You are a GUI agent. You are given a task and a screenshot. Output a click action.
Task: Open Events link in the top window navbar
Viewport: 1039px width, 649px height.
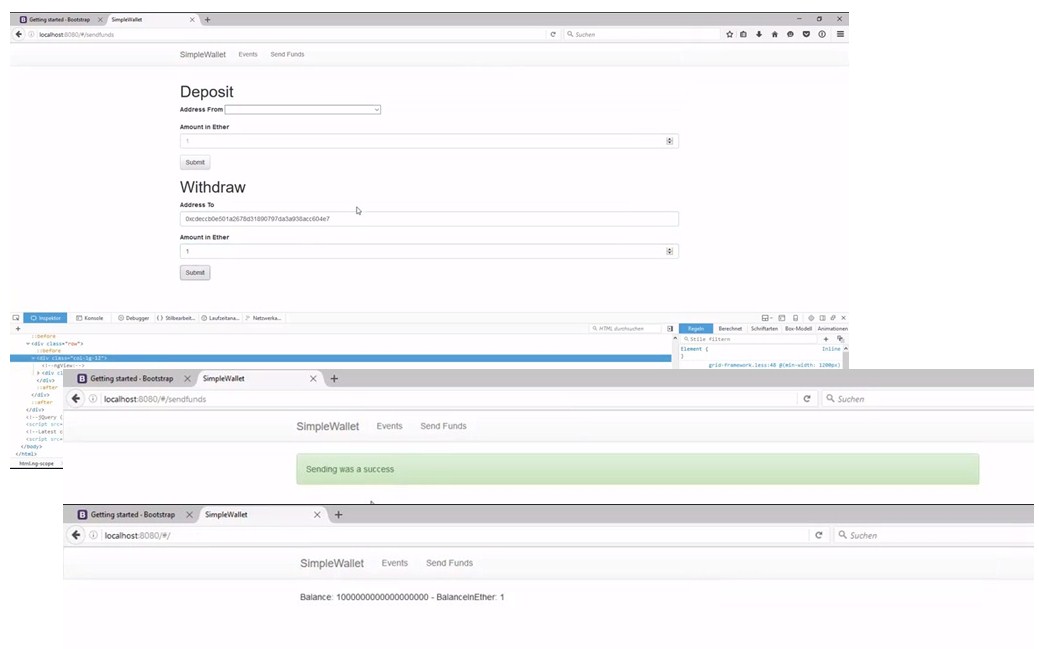tap(248, 54)
